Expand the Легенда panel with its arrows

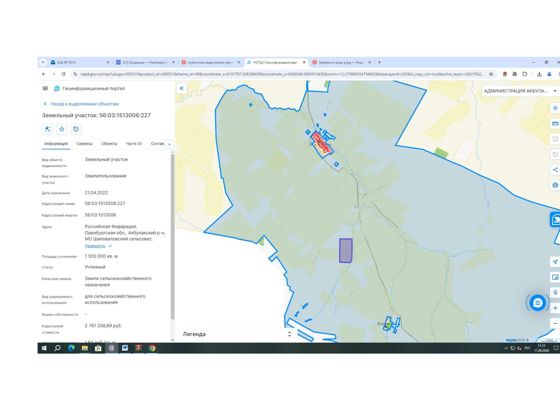(289, 334)
